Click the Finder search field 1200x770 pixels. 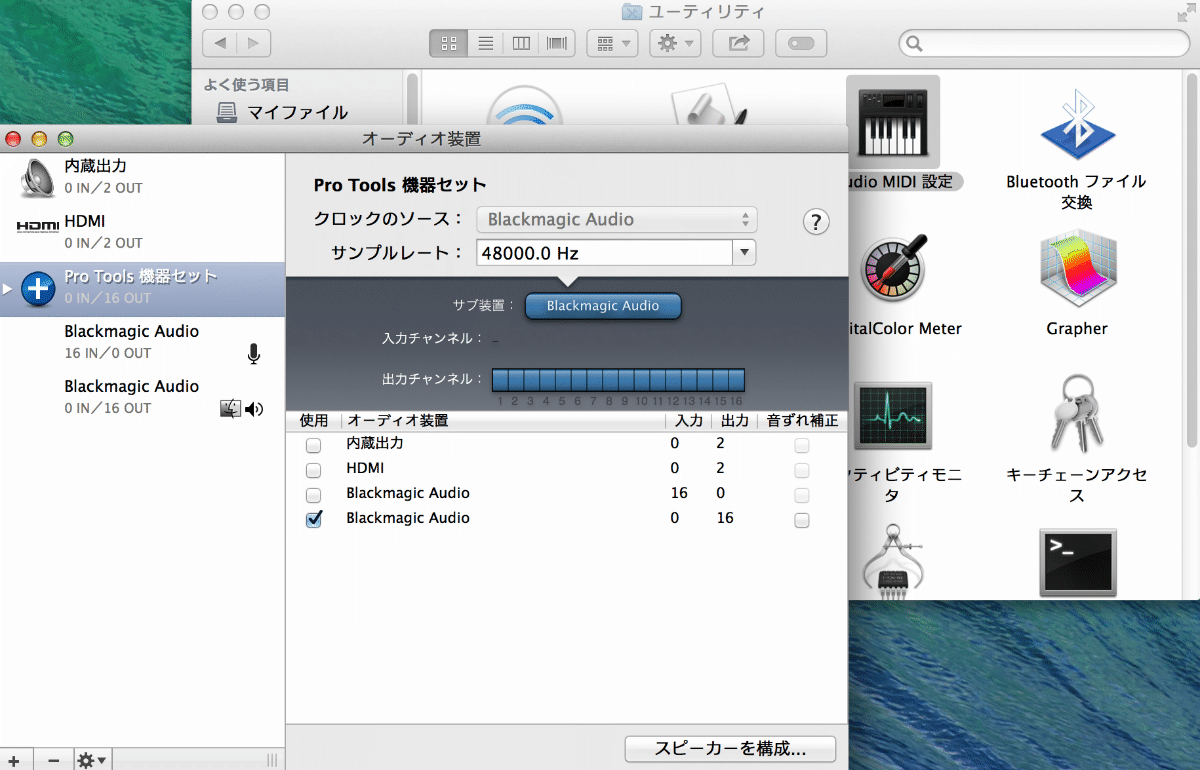pyautogui.click(x=1044, y=43)
